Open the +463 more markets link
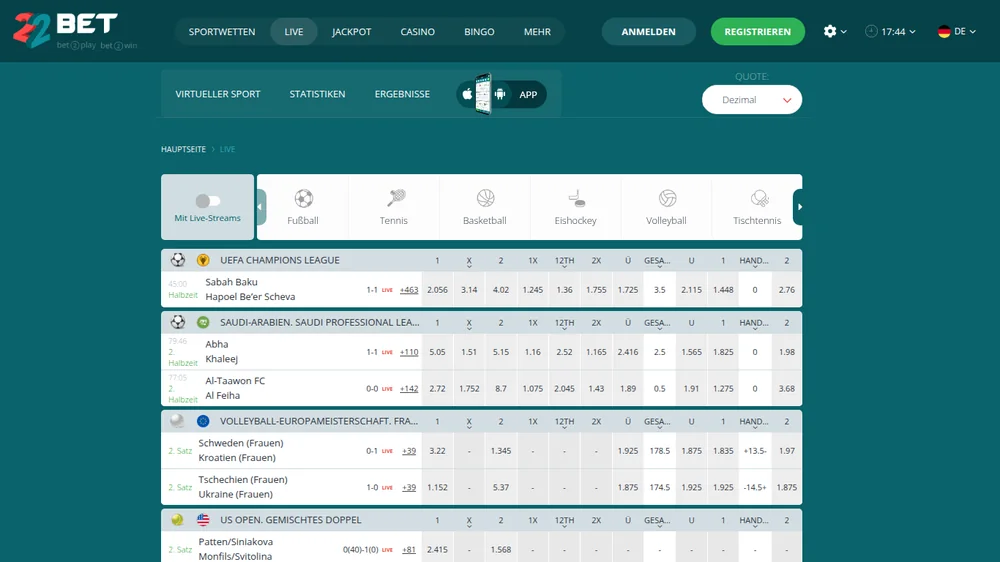The height and width of the screenshot is (562, 1000). [x=409, y=290]
